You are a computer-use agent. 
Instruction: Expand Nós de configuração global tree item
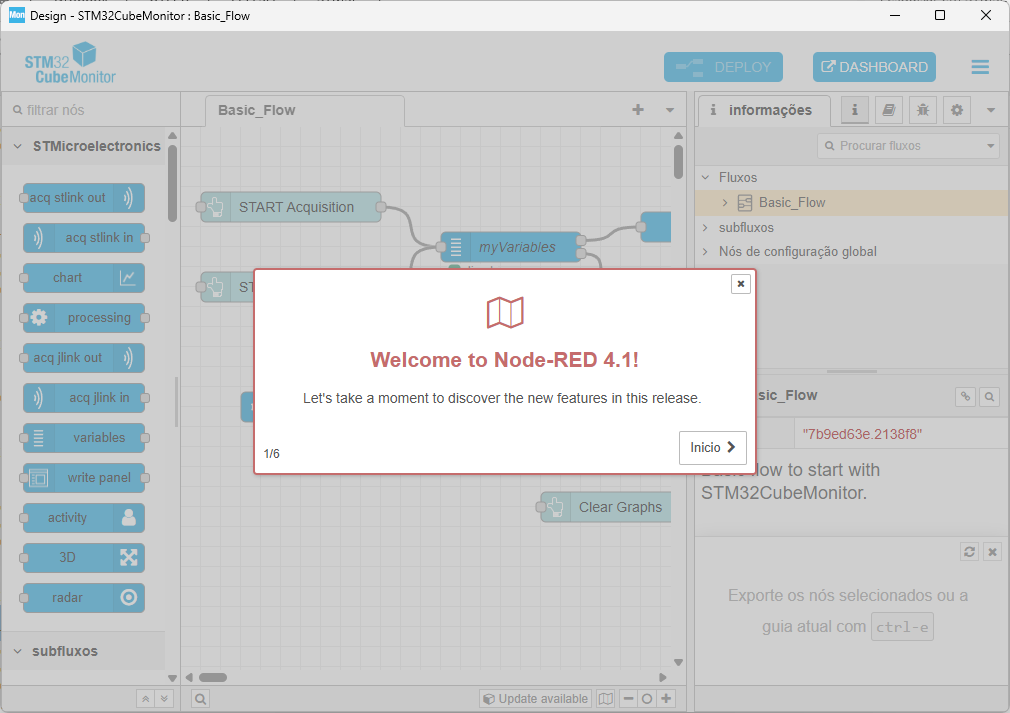pyautogui.click(x=705, y=252)
